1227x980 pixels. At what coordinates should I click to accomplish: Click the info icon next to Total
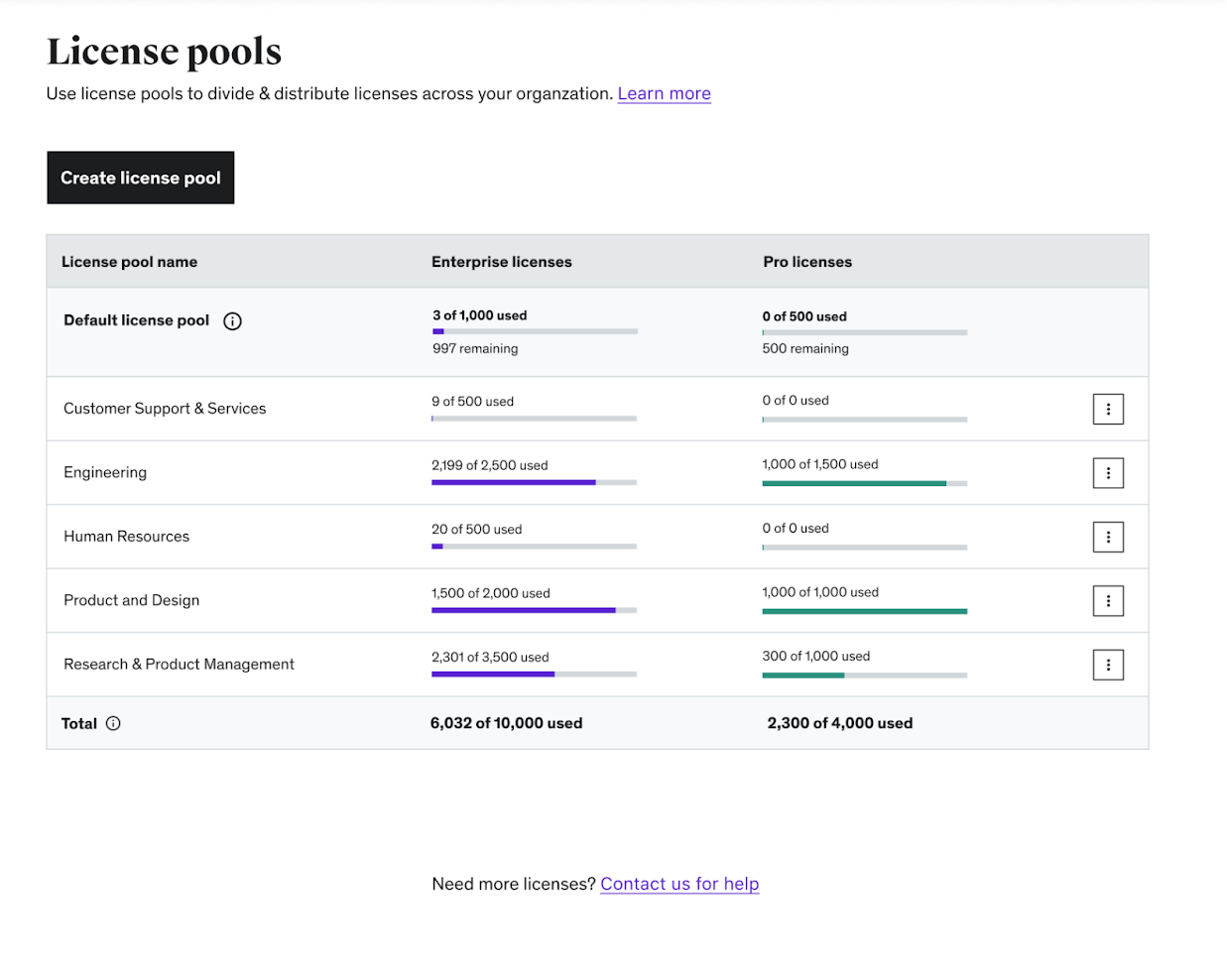(x=113, y=724)
